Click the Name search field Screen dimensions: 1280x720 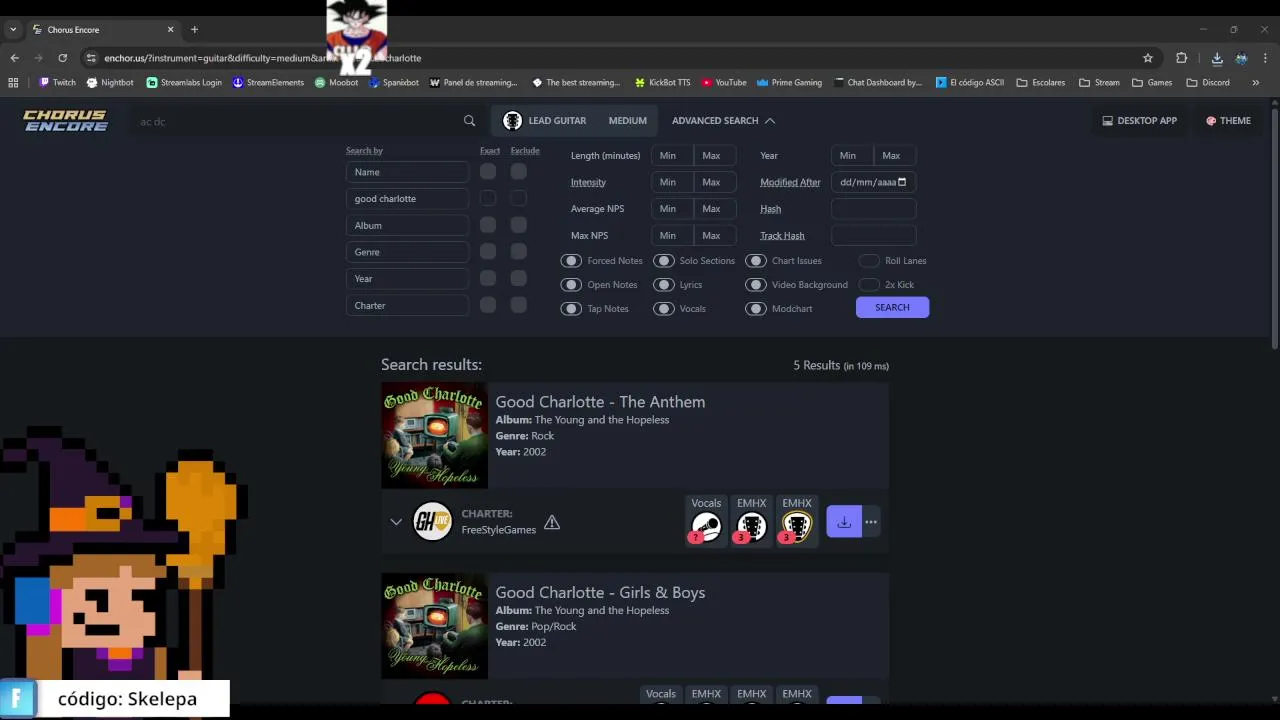pos(407,172)
